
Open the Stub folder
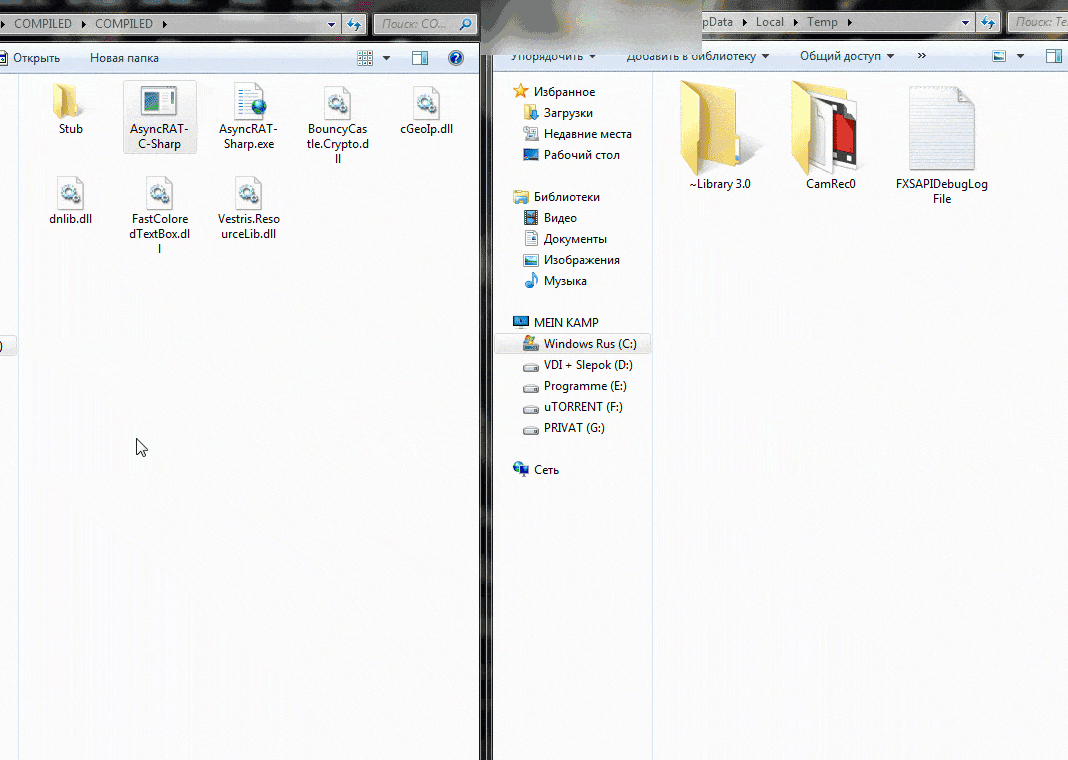pyautogui.click(x=70, y=109)
